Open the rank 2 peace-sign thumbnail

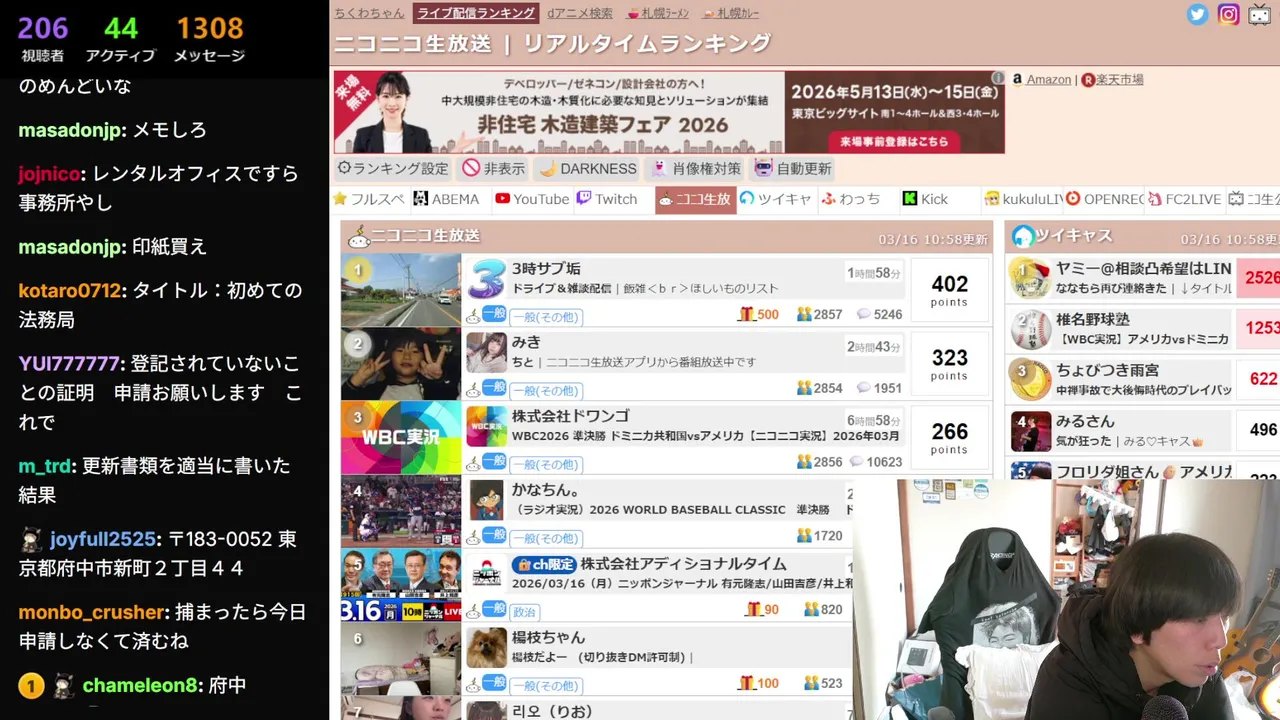[401, 364]
